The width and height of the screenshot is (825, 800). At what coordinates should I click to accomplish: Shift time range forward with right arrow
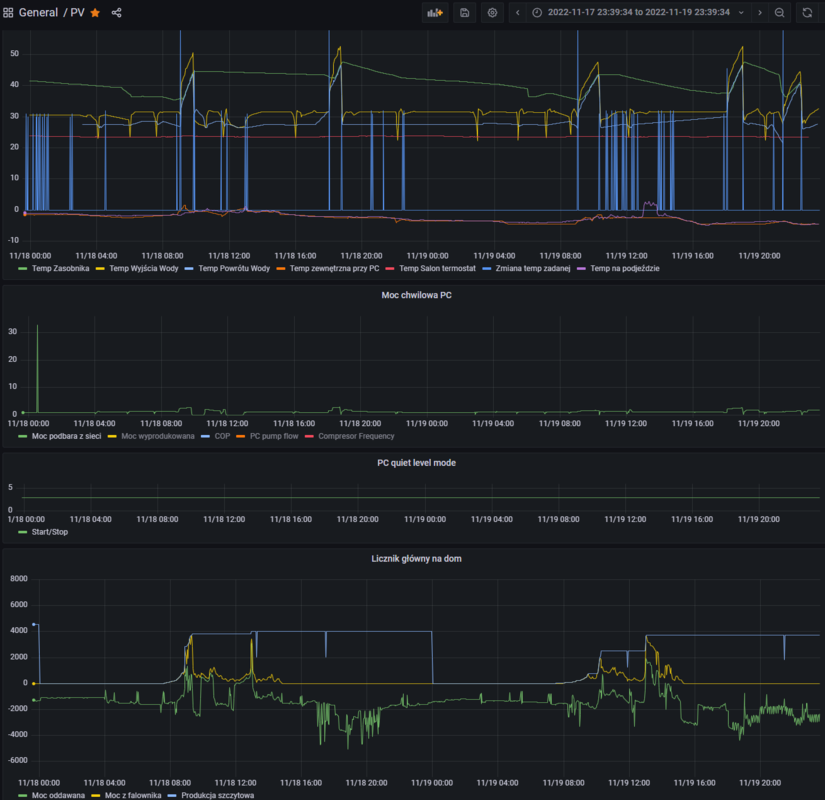pyautogui.click(x=759, y=13)
